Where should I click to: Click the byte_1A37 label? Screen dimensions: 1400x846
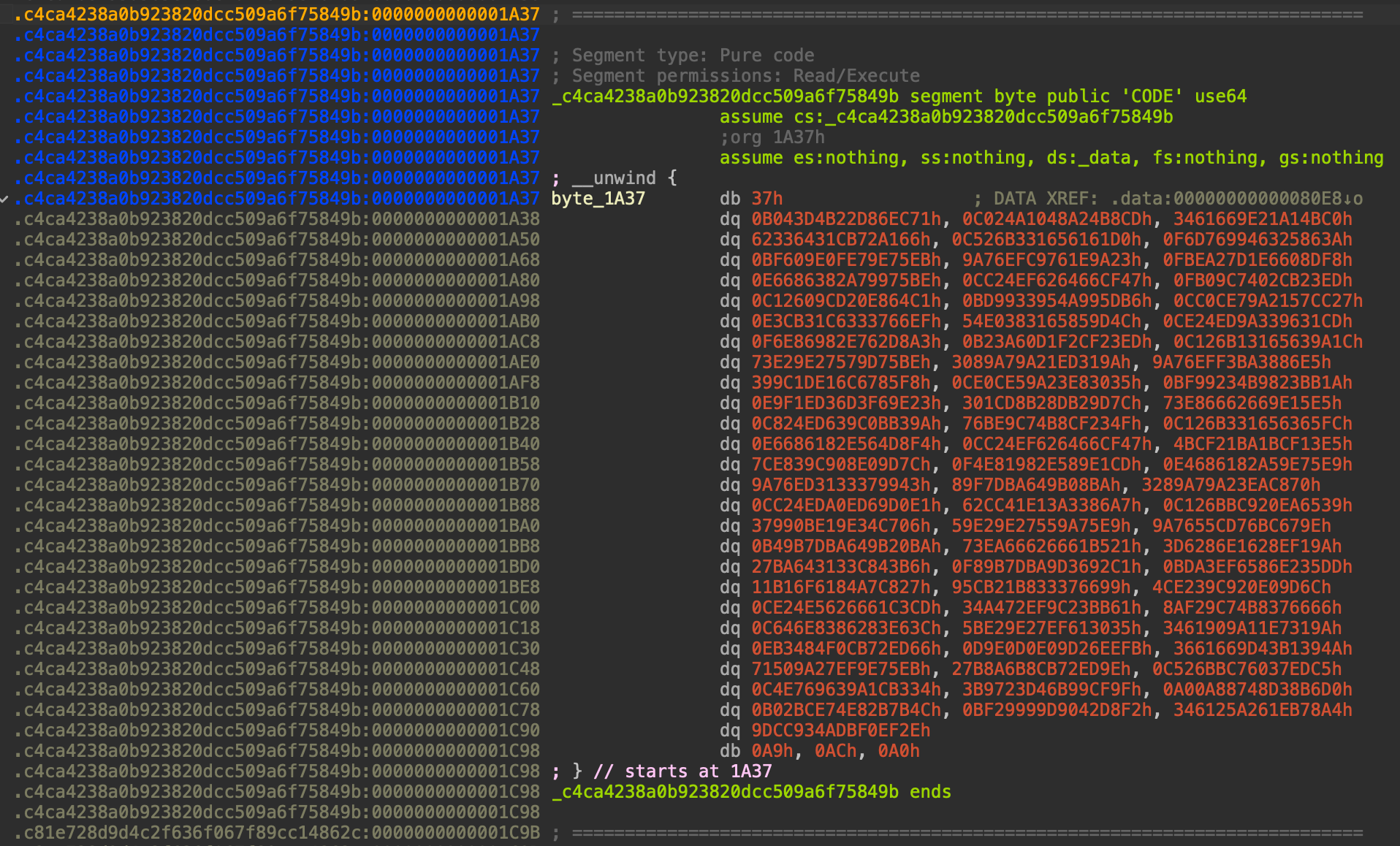598,199
